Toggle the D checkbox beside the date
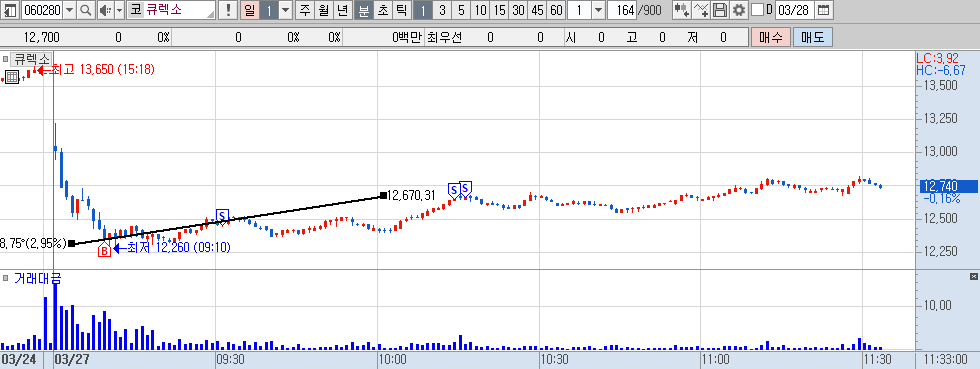This screenshot has height=369, width=980. click(x=757, y=10)
